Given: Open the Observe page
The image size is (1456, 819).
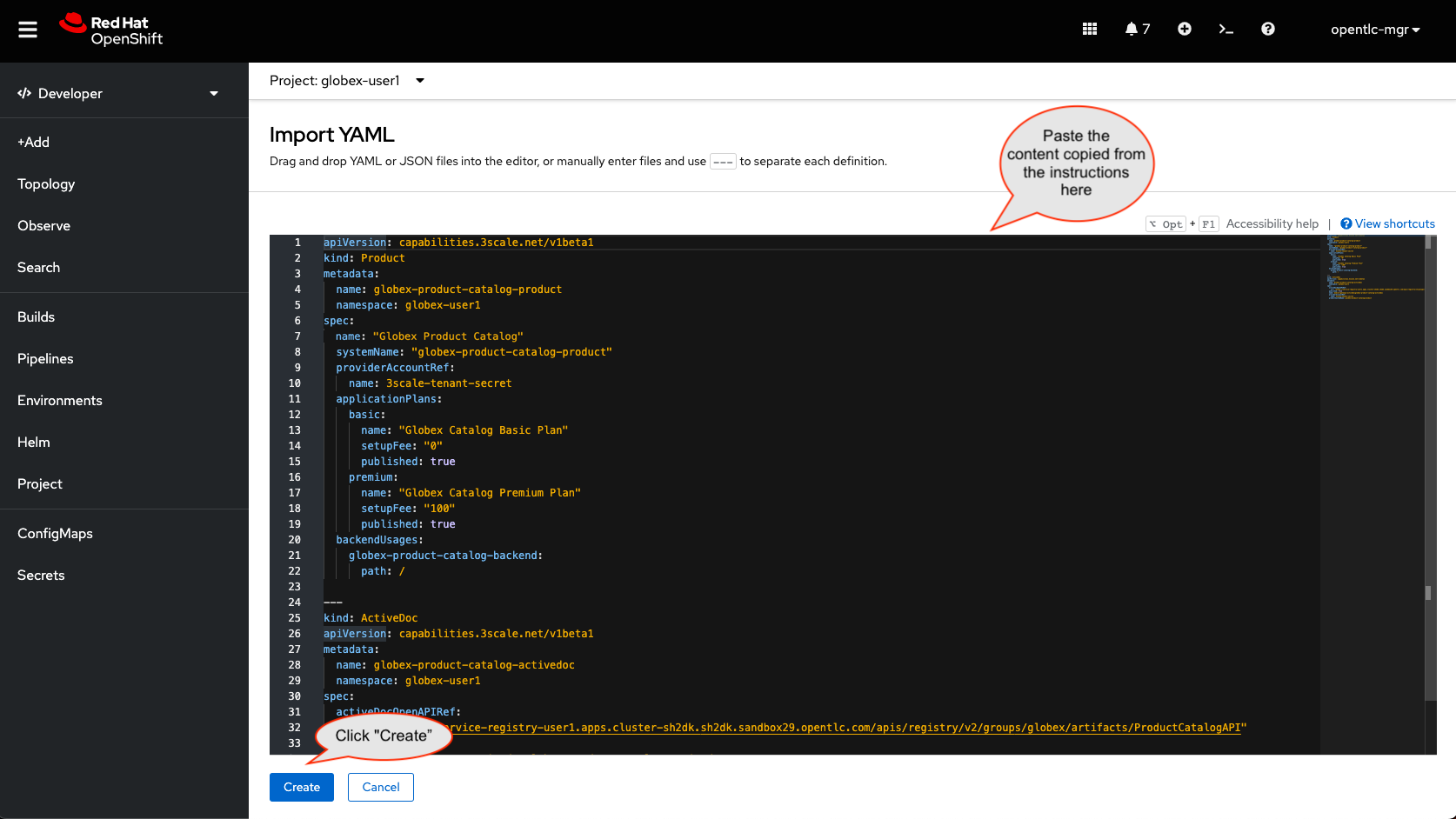Looking at the screenshot, I should tap(43, 225).
